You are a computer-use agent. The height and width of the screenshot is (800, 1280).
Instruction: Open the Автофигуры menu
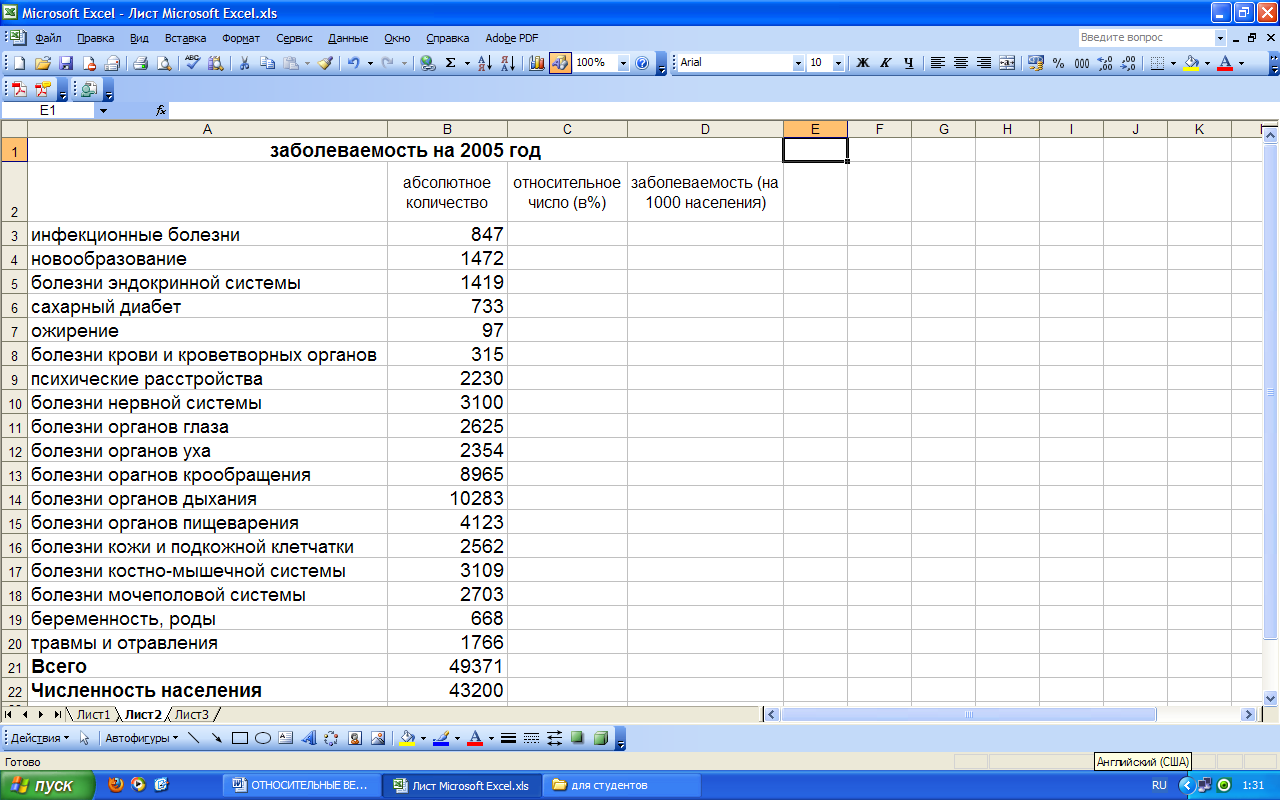click(x=142, y=738)
